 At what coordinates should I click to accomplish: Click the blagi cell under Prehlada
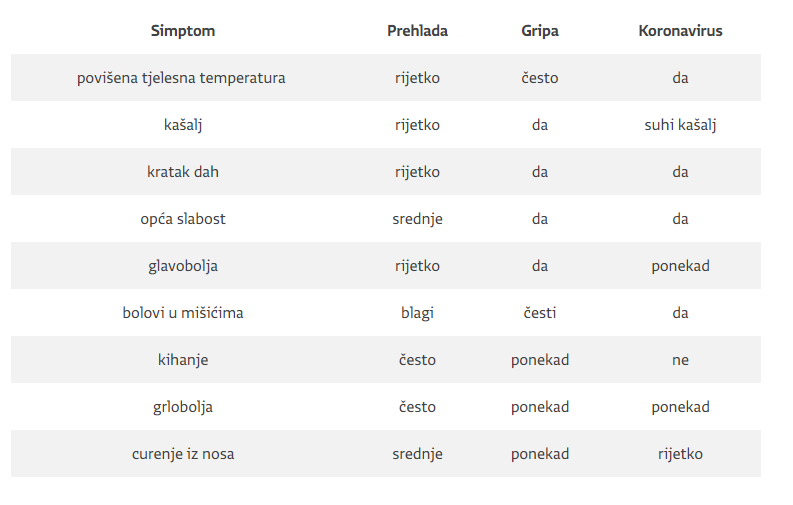tap(417, 313)
